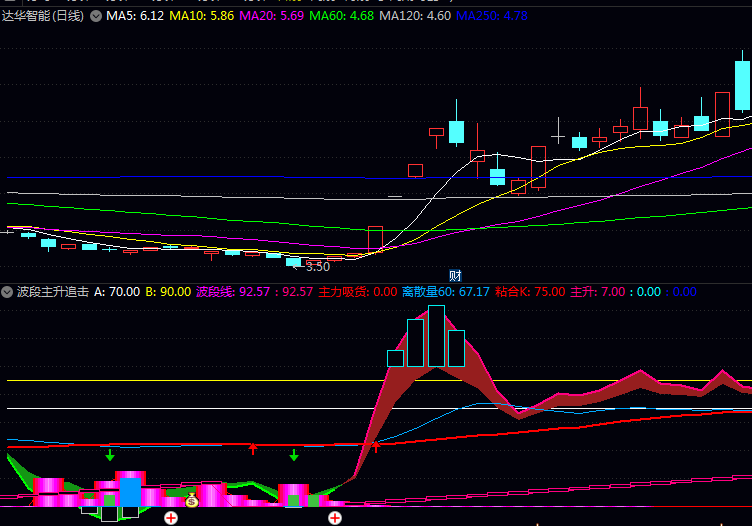752x526 pixels.
Task: Click the 达华智能(日线) stock title
Action: 45,16
